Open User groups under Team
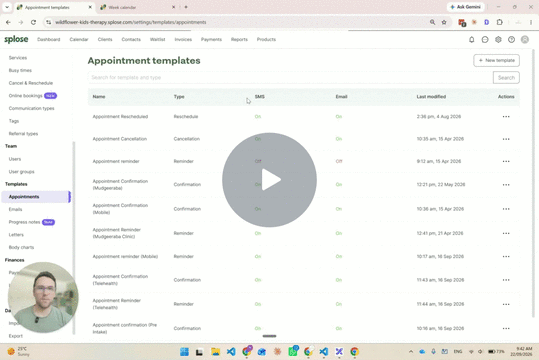Screen dimensions: 539x360 pos(21,172)
